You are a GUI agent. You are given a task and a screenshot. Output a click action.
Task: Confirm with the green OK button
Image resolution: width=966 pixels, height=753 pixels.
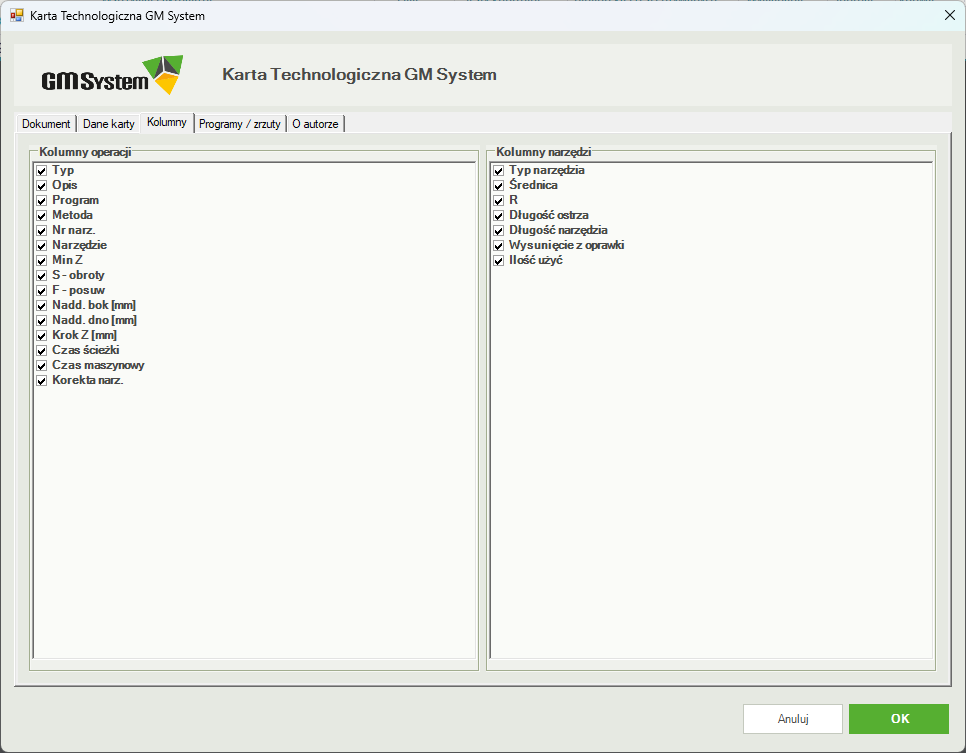point(899,719)
